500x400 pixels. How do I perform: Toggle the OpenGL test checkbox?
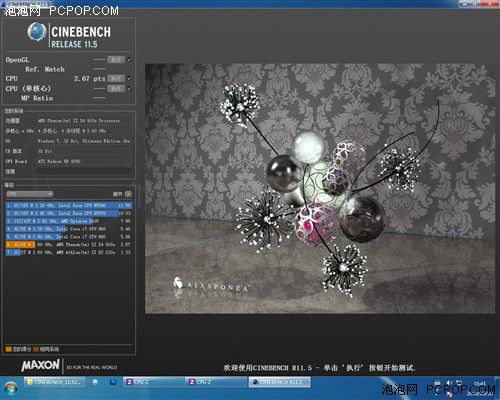tap(130, 60)
